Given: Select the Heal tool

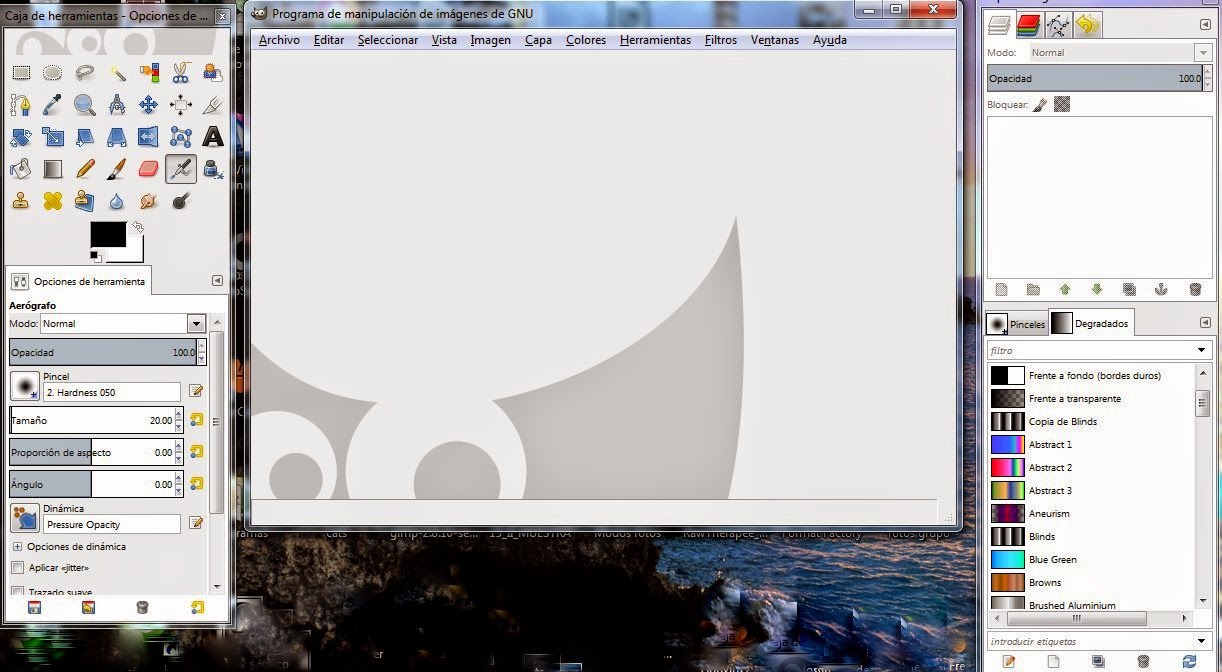Looking at the screenshot, I should click(x=53, y=201).
